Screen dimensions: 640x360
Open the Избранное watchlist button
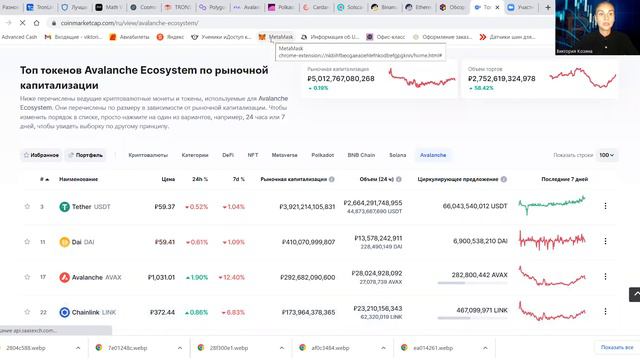click(x=41, y=155)
